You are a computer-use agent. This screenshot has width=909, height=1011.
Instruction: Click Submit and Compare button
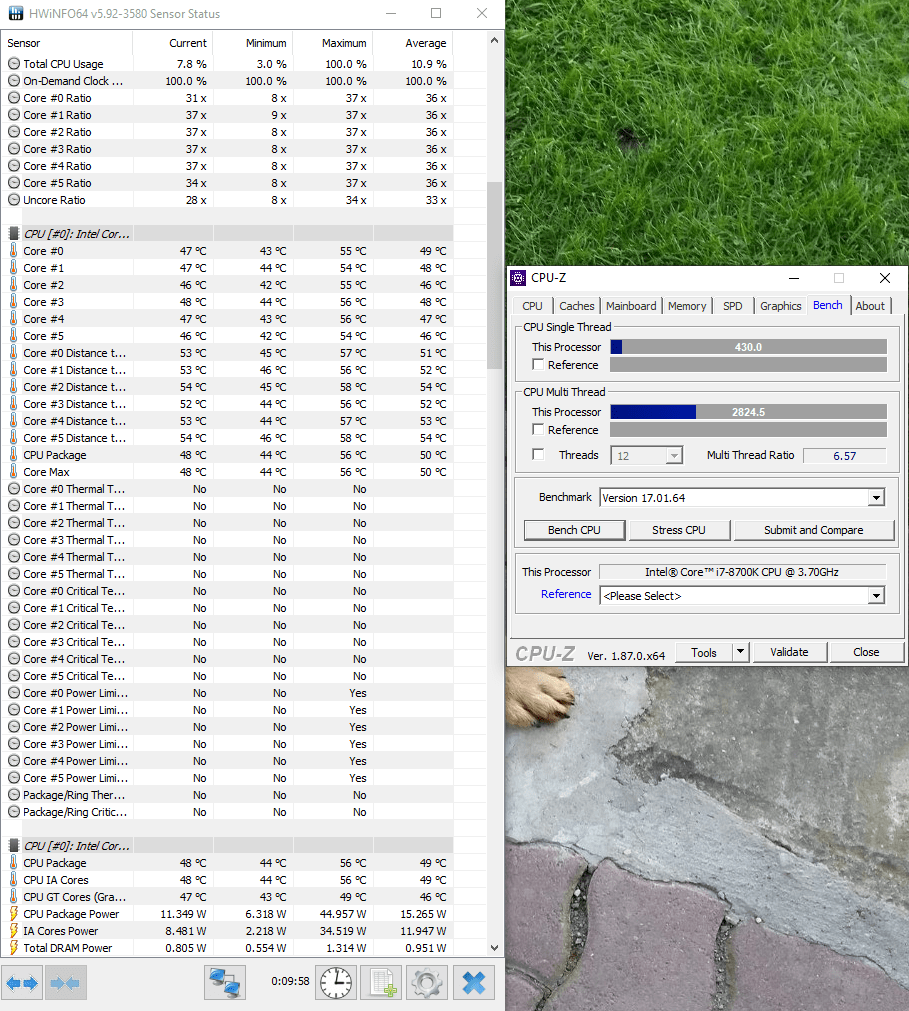814,530
